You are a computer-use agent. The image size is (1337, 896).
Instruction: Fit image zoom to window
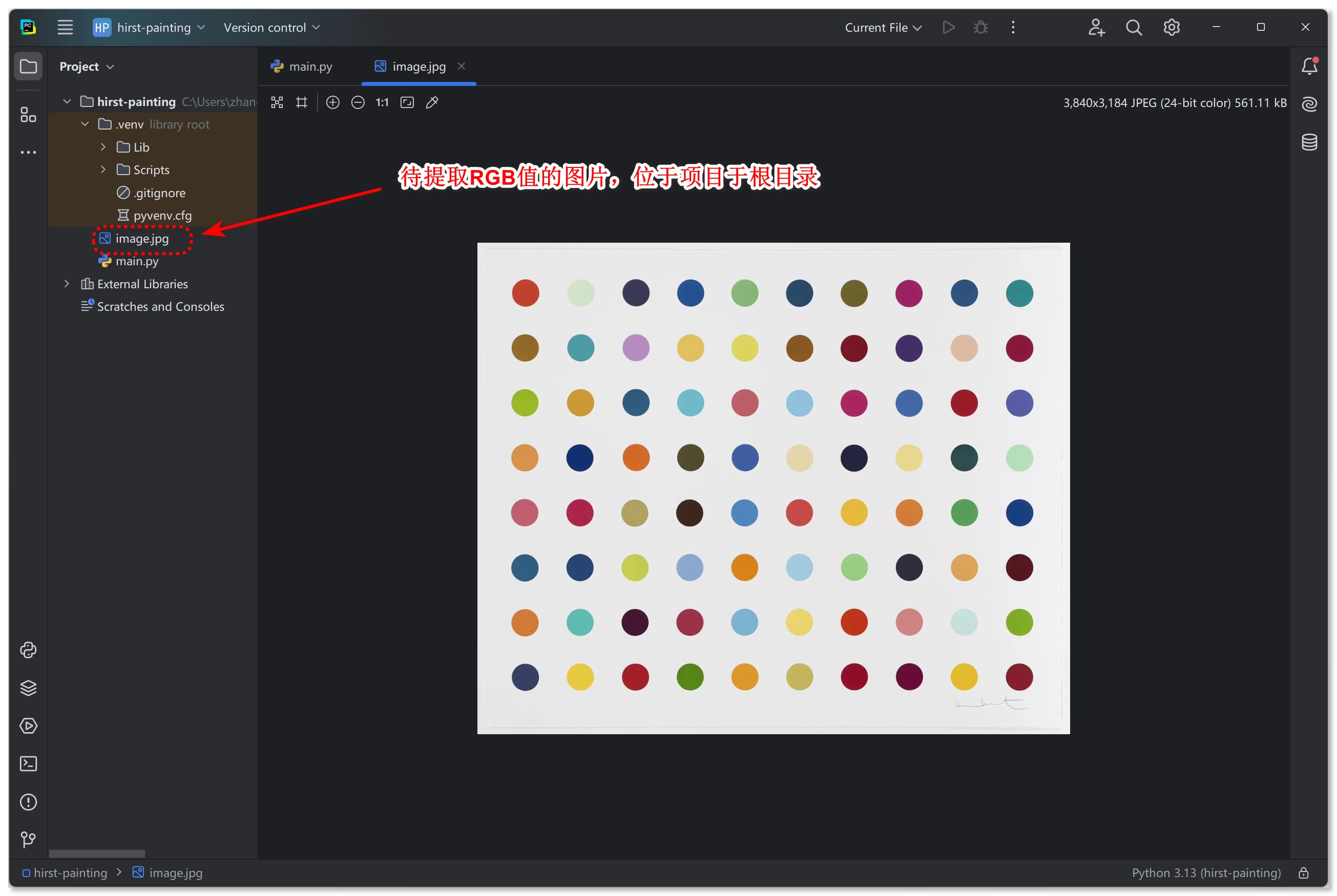(x=407, y=102)
